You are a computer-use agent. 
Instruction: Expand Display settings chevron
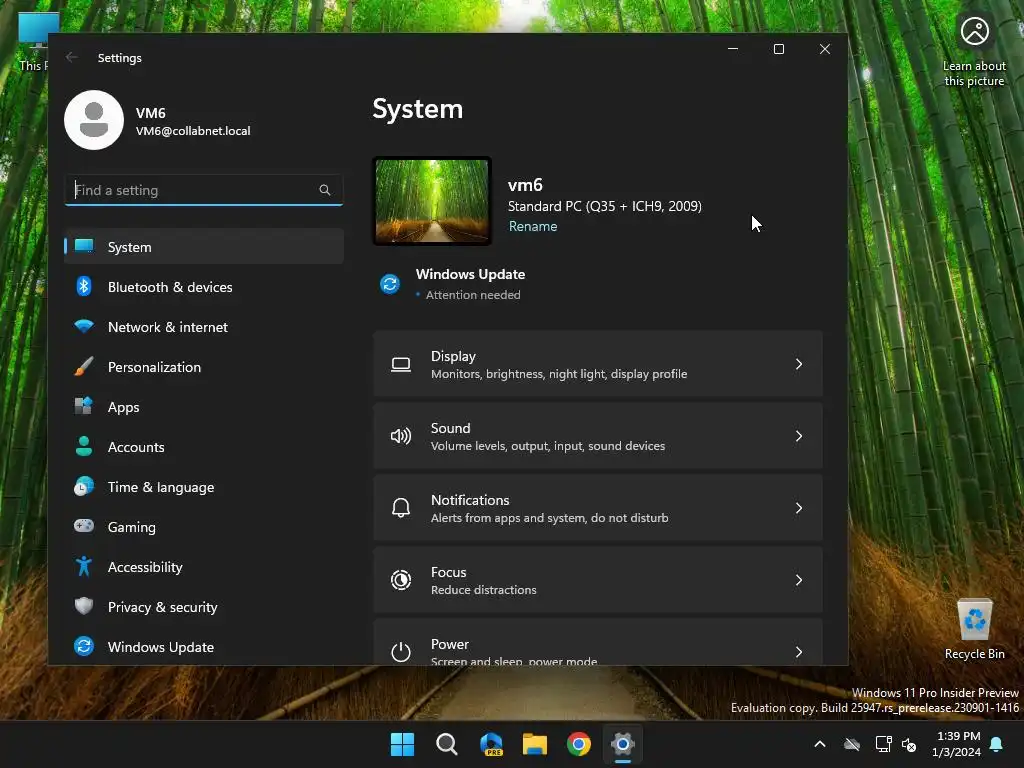pos(799,364)
